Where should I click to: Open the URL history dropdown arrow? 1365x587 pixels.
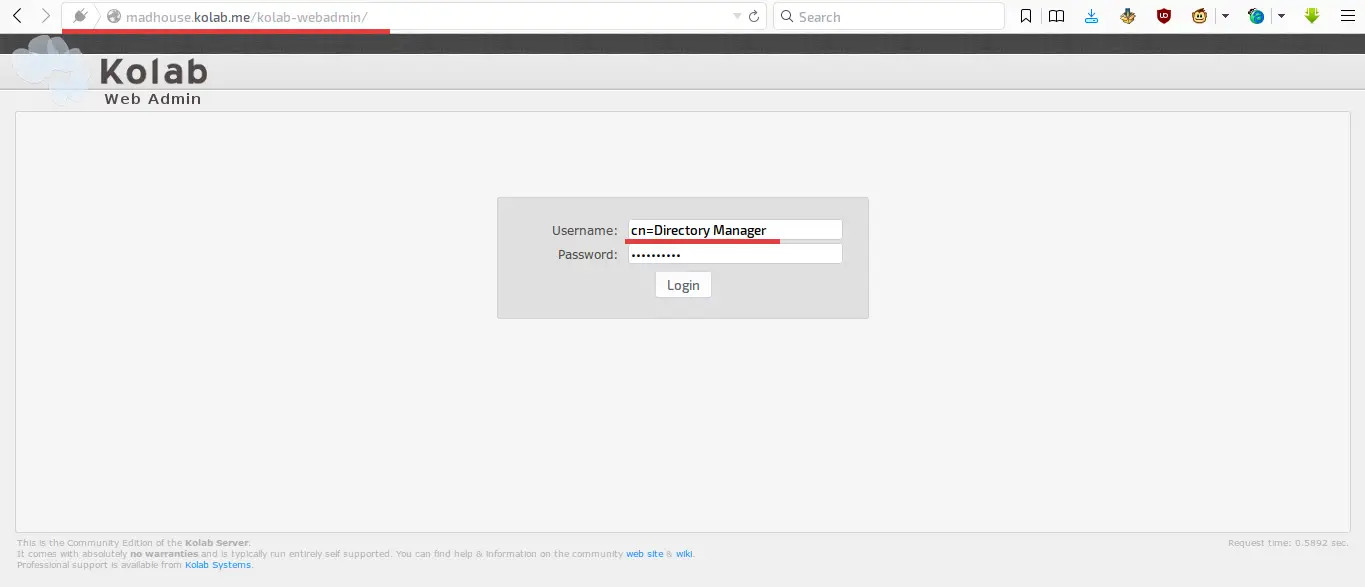coord(737,17)
